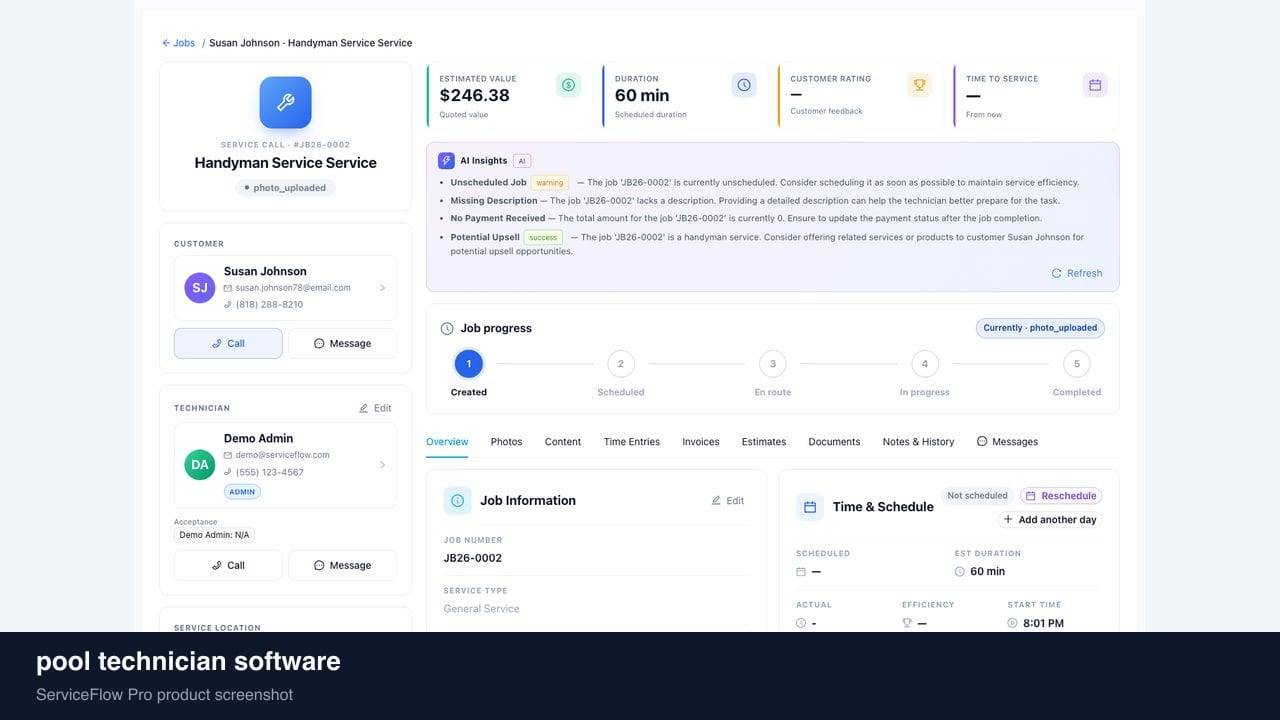Click the clock icon next to 60 min est duration
Screen dimensions: 1280x720
(960, 572)
